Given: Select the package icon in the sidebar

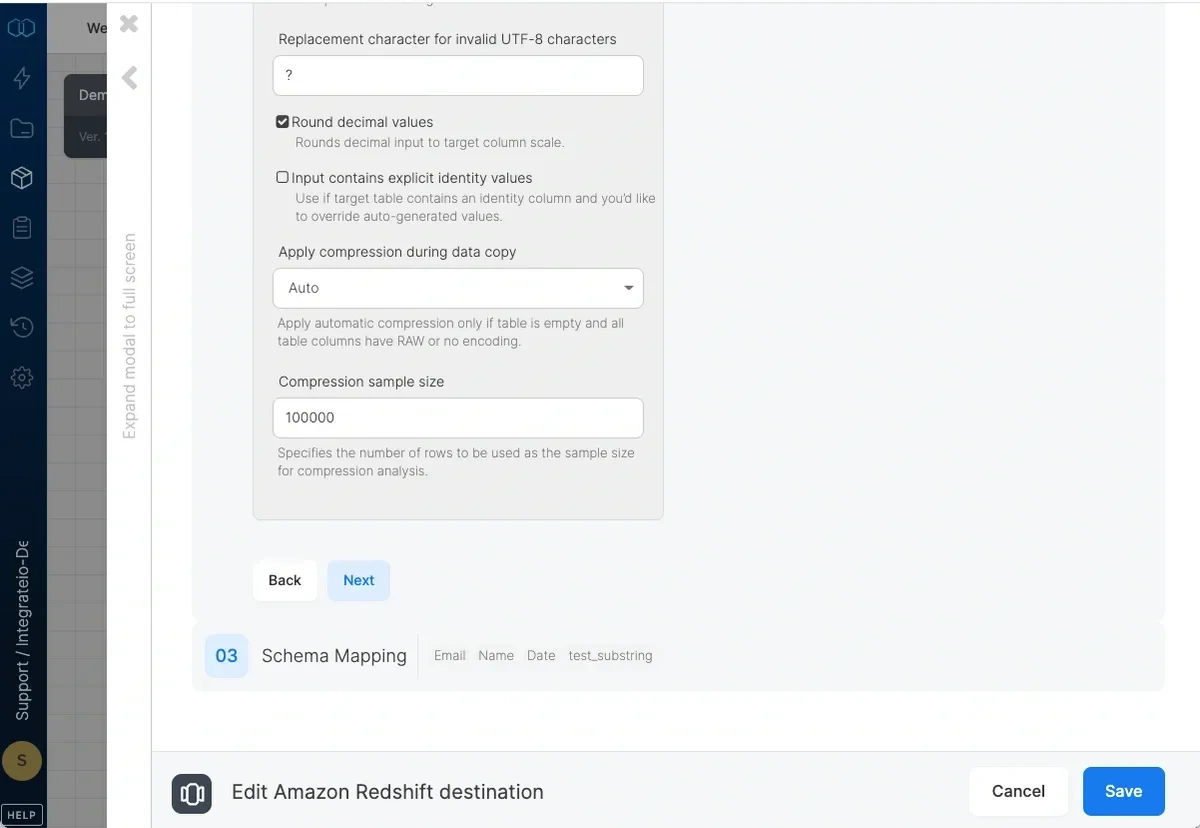Looking at the screenshot, I should (22, 178).
